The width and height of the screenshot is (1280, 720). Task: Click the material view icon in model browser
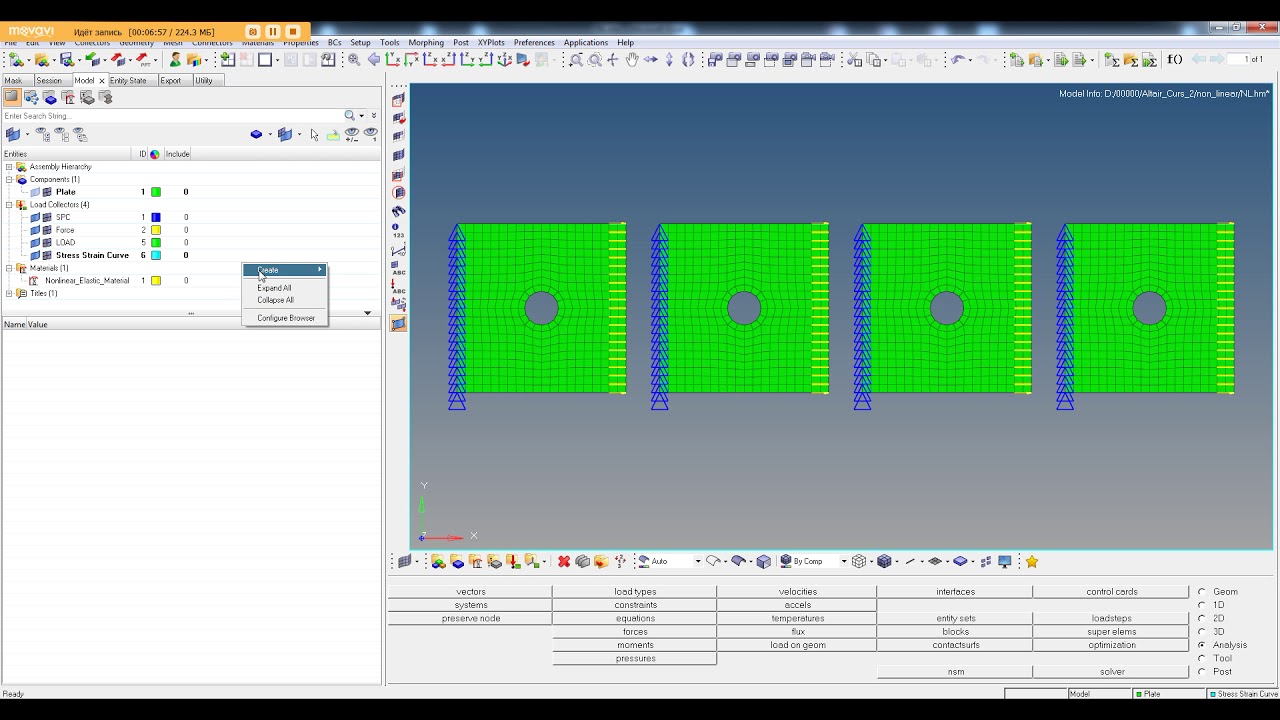coord(68,98)
